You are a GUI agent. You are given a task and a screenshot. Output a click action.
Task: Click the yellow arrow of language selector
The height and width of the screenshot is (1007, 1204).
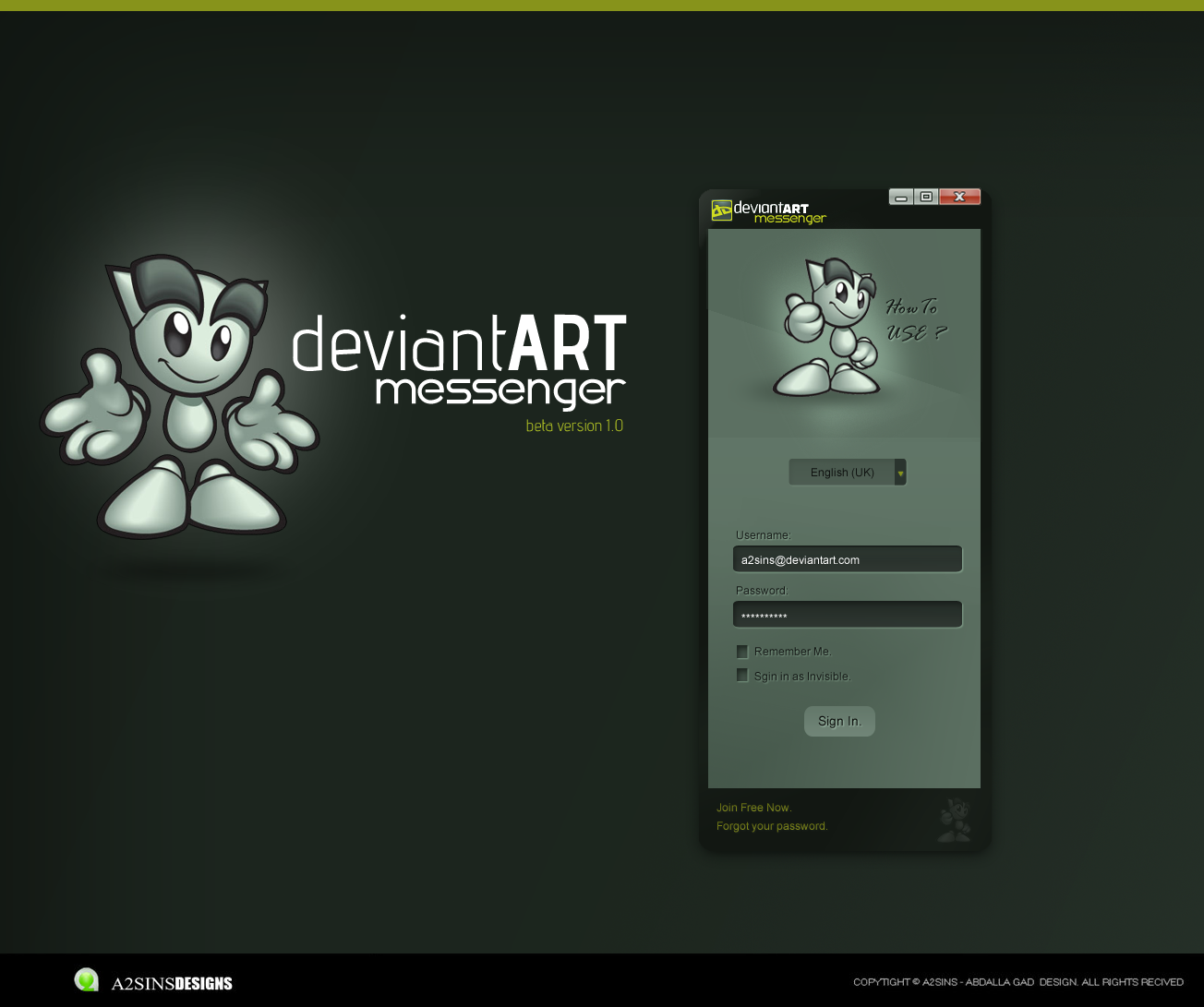900,473
